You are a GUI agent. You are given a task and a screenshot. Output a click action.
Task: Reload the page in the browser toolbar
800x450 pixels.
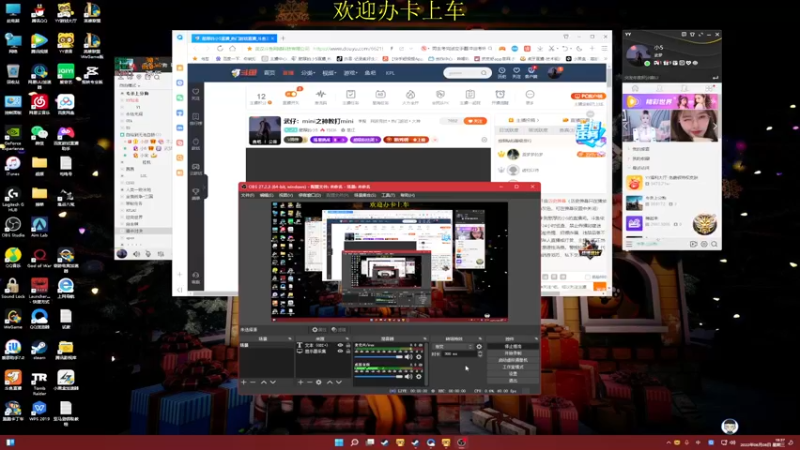point(220,48)
